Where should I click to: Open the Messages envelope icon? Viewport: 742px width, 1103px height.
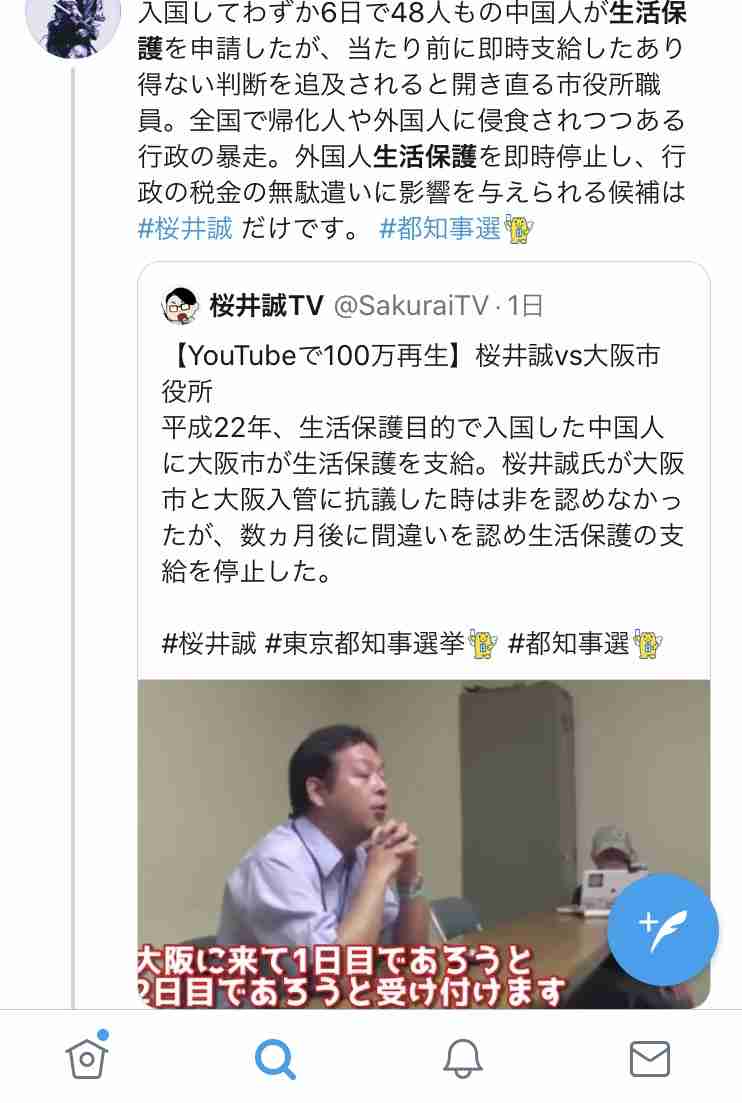(649, 1059)
